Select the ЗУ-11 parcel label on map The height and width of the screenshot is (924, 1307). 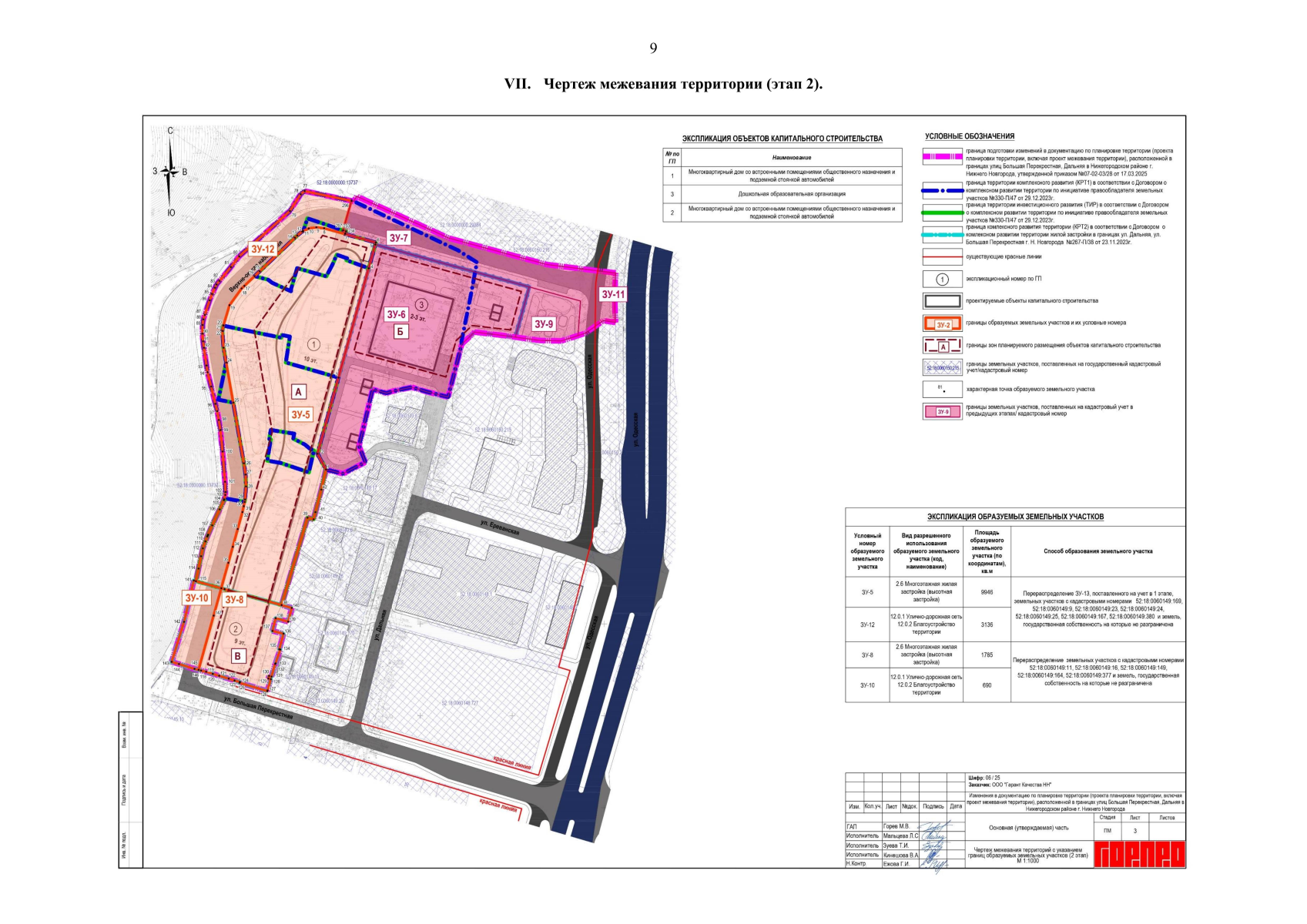[613, 294]
